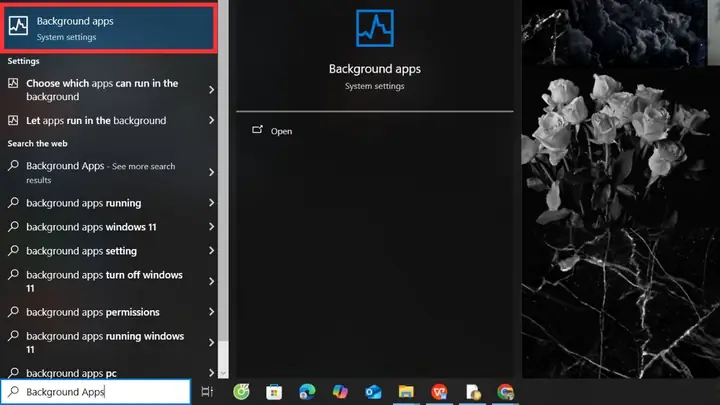Expand arrow for background apps running
This screenshot has height=405, width=720.
click(x=211, y=202)
